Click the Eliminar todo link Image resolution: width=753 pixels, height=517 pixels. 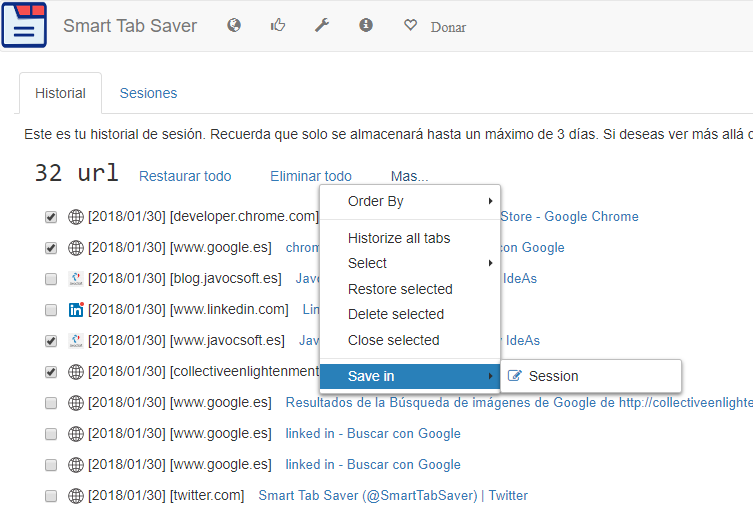311,176
